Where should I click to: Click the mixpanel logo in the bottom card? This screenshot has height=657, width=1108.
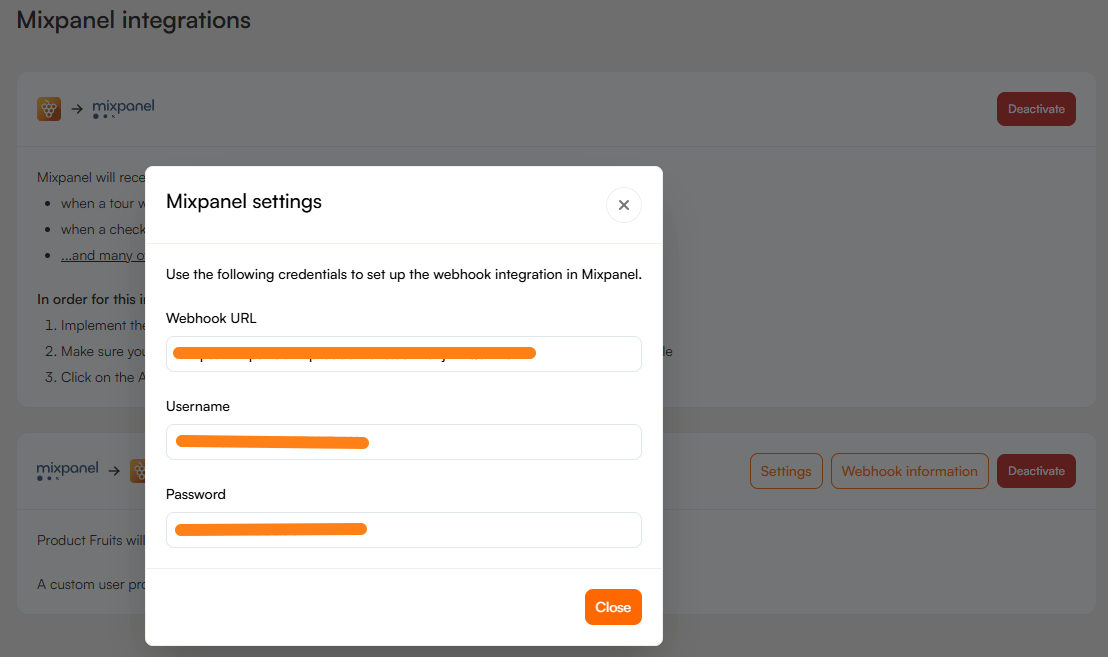coord(67,469)
